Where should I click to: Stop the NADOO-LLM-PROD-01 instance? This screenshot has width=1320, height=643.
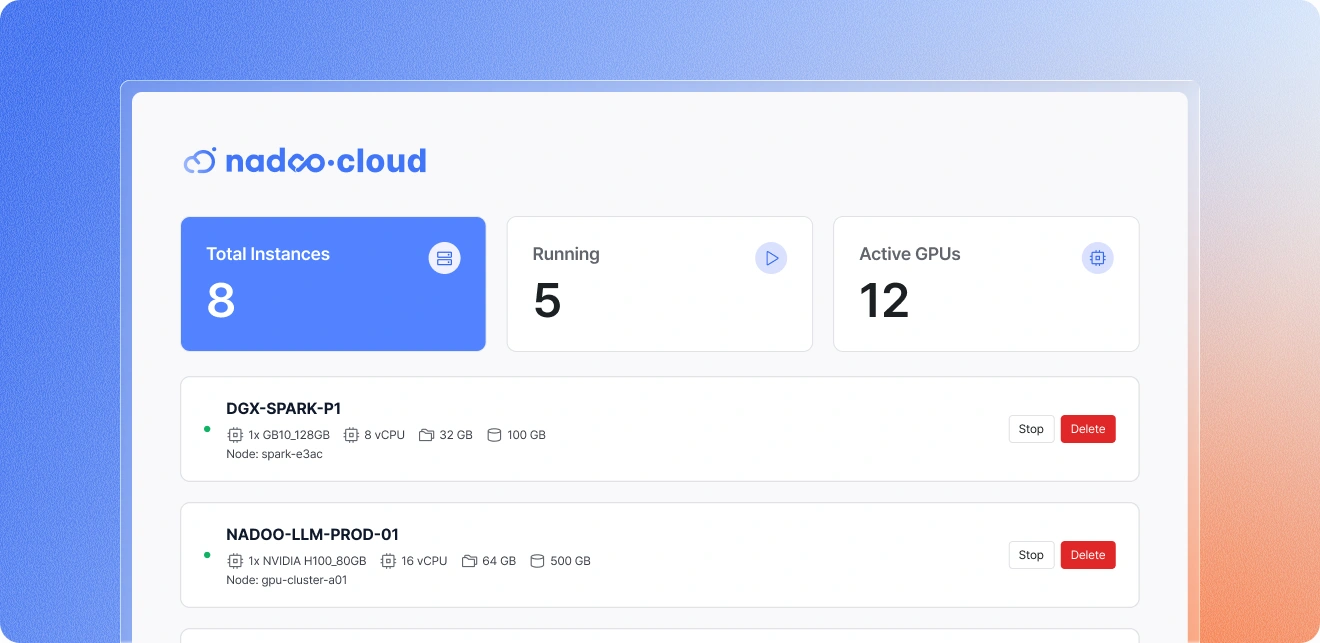(1031, 555)
